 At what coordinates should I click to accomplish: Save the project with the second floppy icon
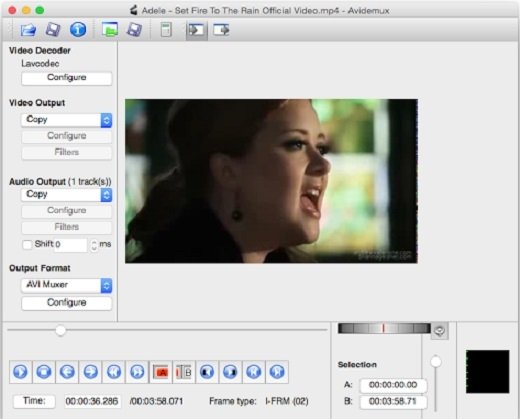[x=134, y=30]
